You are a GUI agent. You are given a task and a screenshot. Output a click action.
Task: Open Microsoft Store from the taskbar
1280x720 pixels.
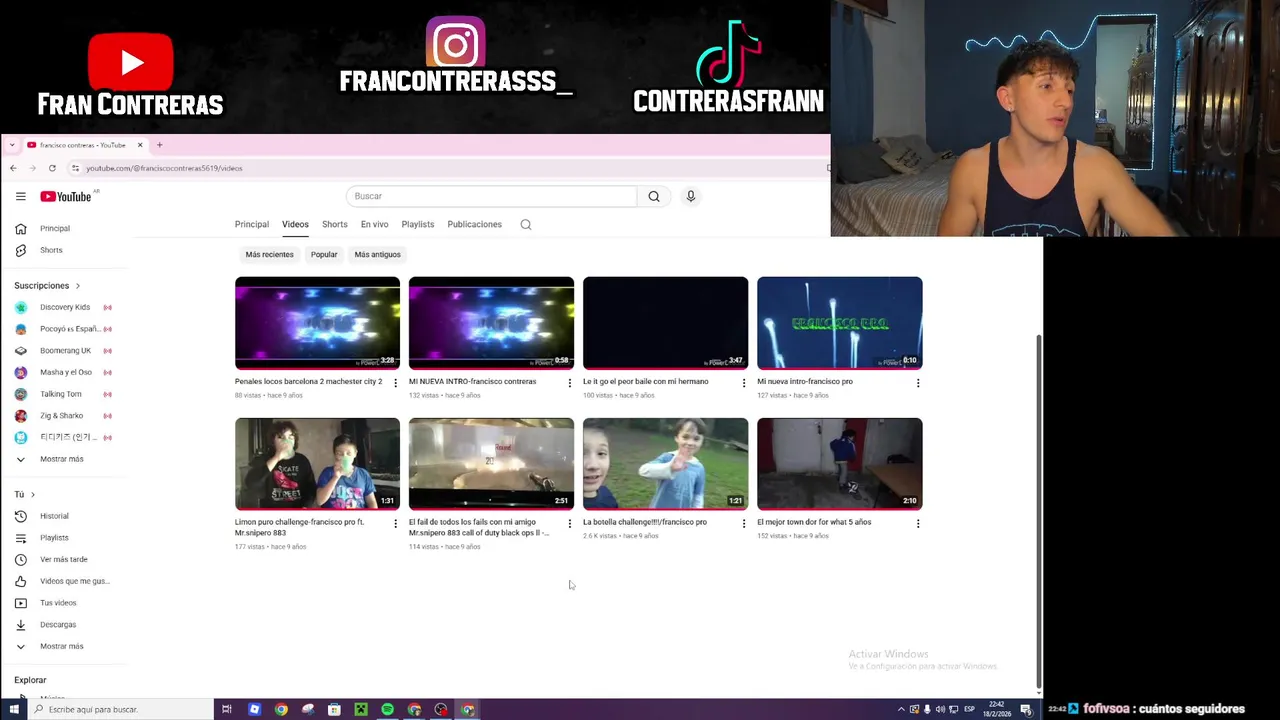[334, 709]
